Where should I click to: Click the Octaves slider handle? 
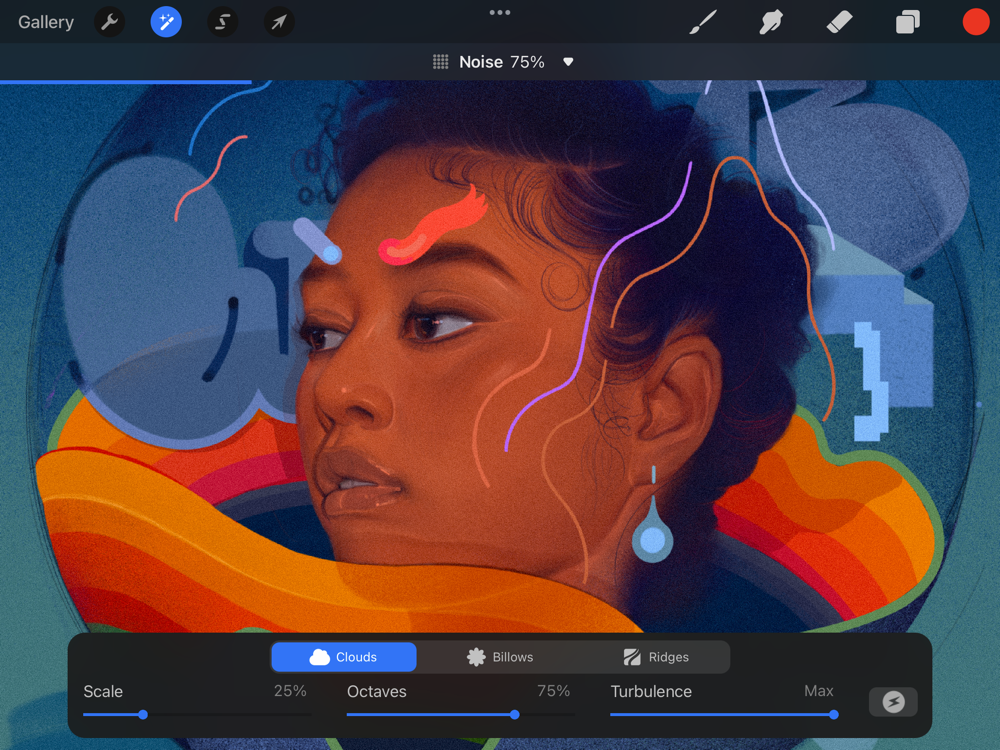(515, 715)
